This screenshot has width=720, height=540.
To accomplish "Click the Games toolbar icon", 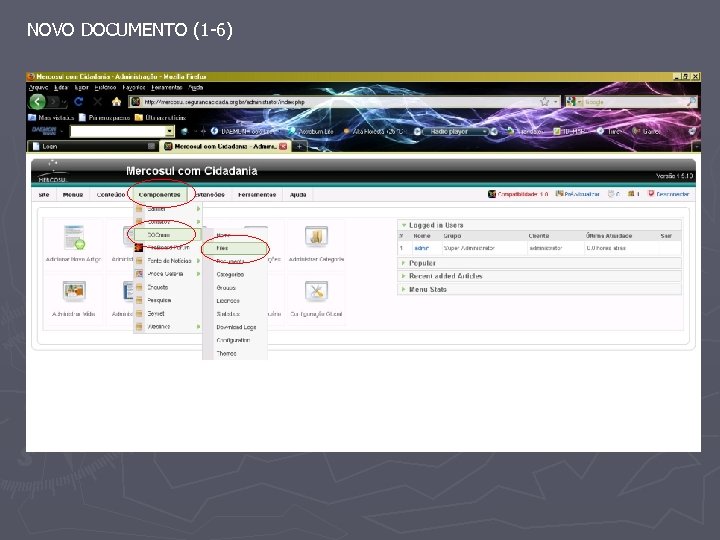I will 636,131.
